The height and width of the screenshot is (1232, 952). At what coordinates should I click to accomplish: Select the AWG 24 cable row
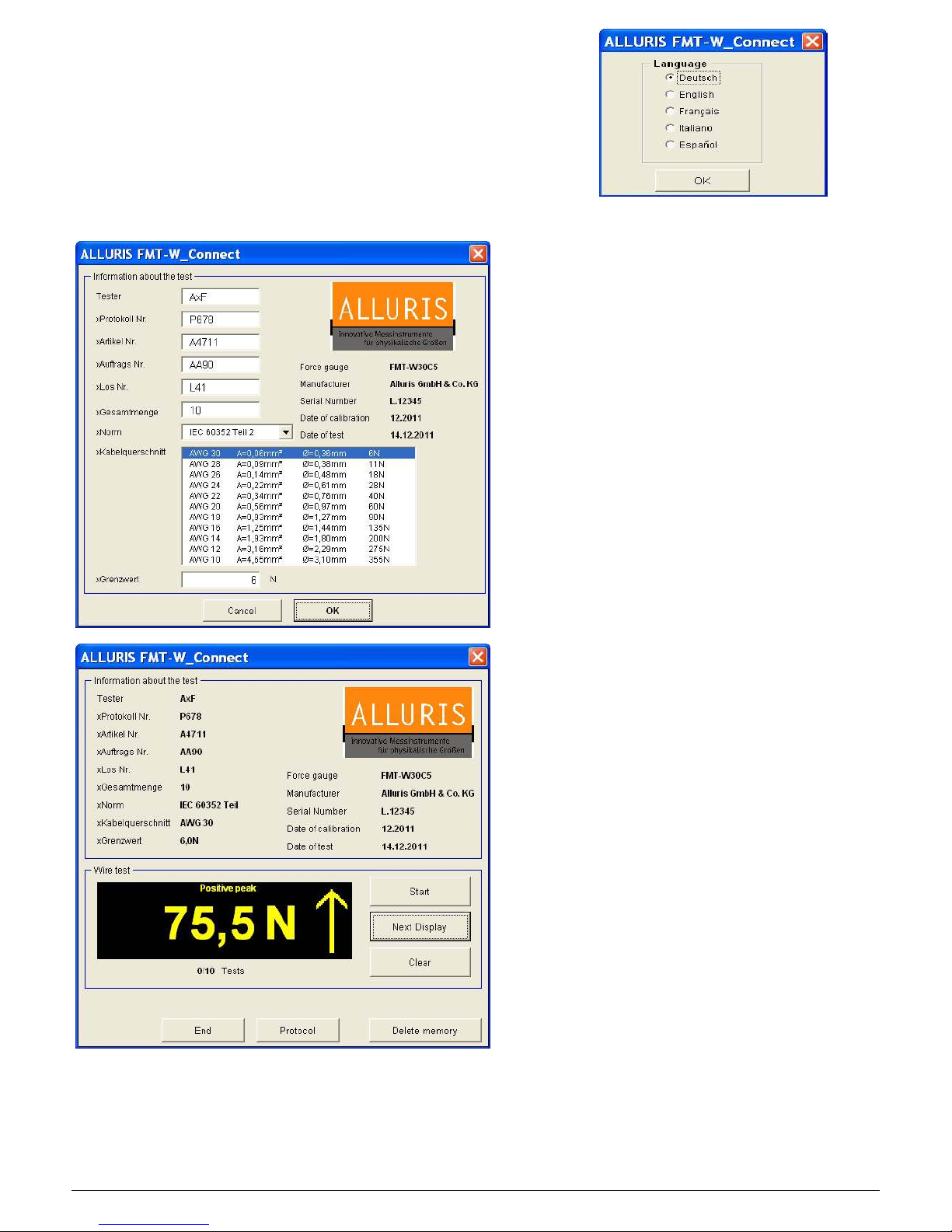click(x=298, y=485)
